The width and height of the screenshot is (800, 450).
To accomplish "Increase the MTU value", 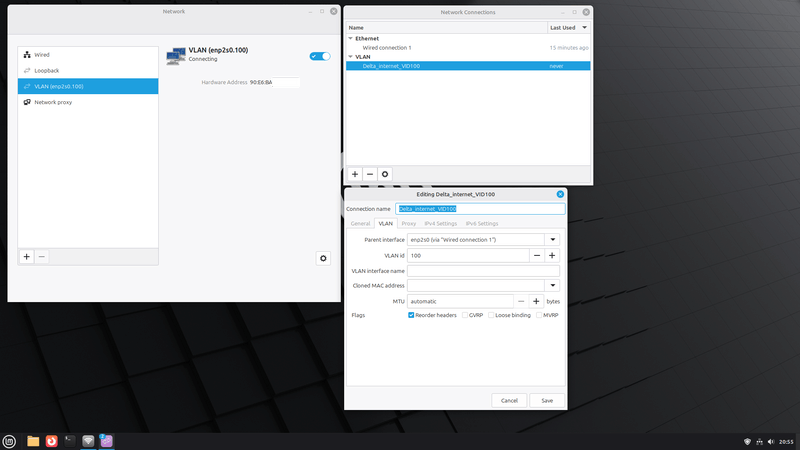I will pos(536,302).
